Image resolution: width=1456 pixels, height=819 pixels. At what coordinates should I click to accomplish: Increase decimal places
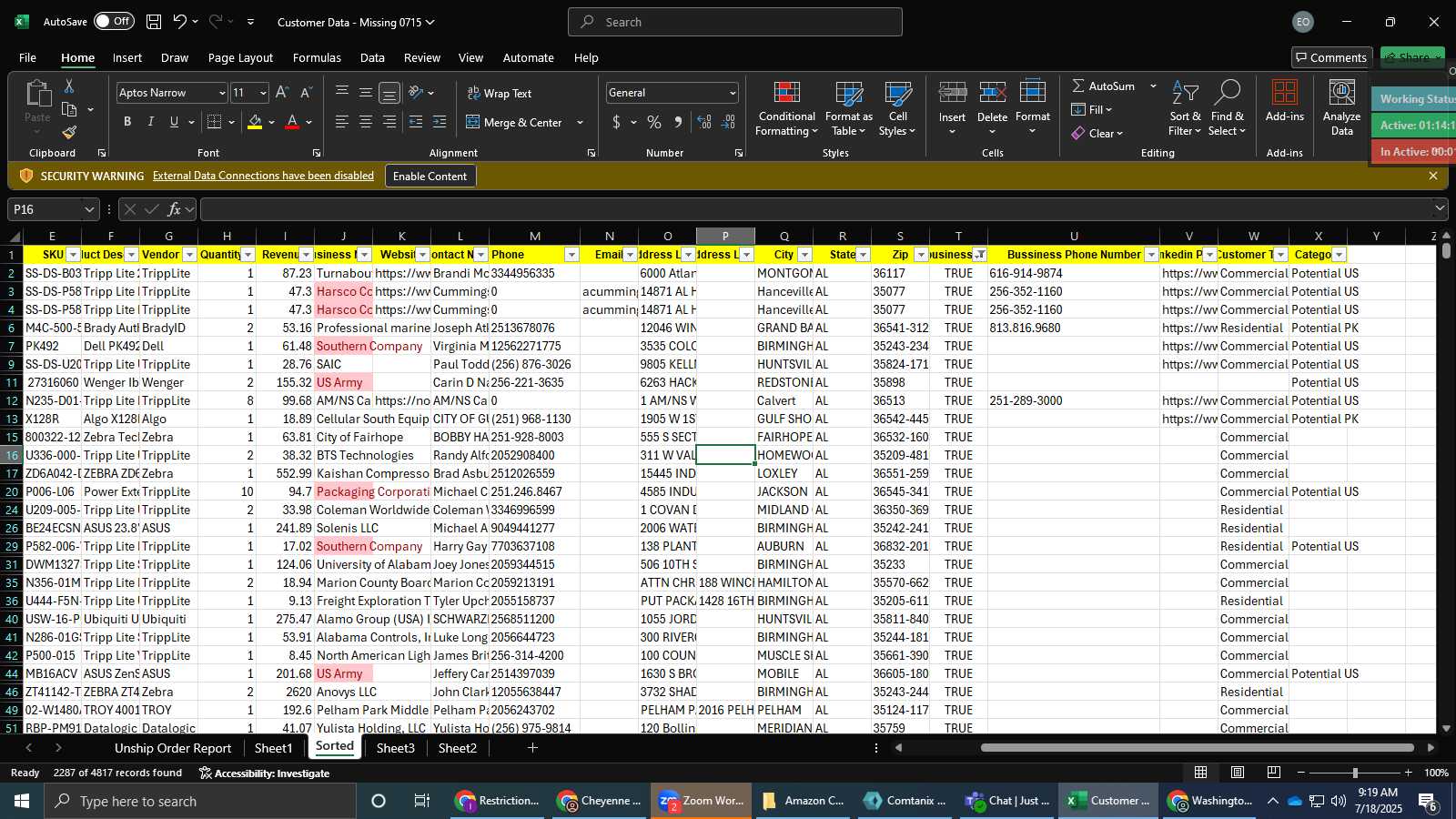[704, 122]
